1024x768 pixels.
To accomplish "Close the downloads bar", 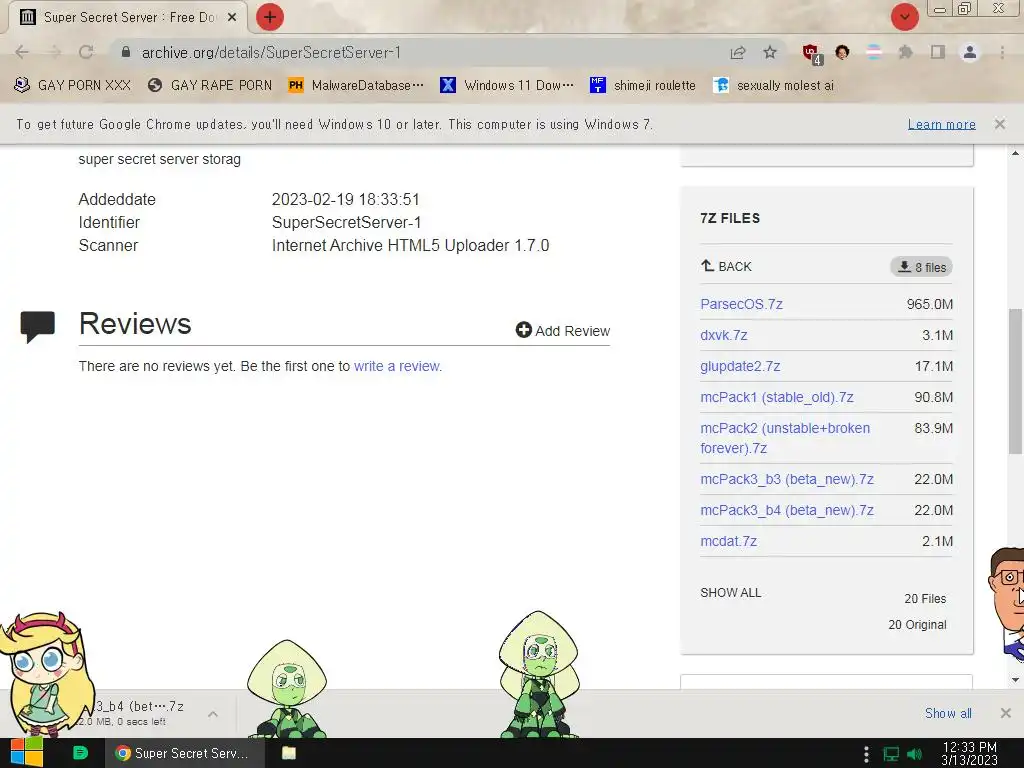I will pos(1006,713).
